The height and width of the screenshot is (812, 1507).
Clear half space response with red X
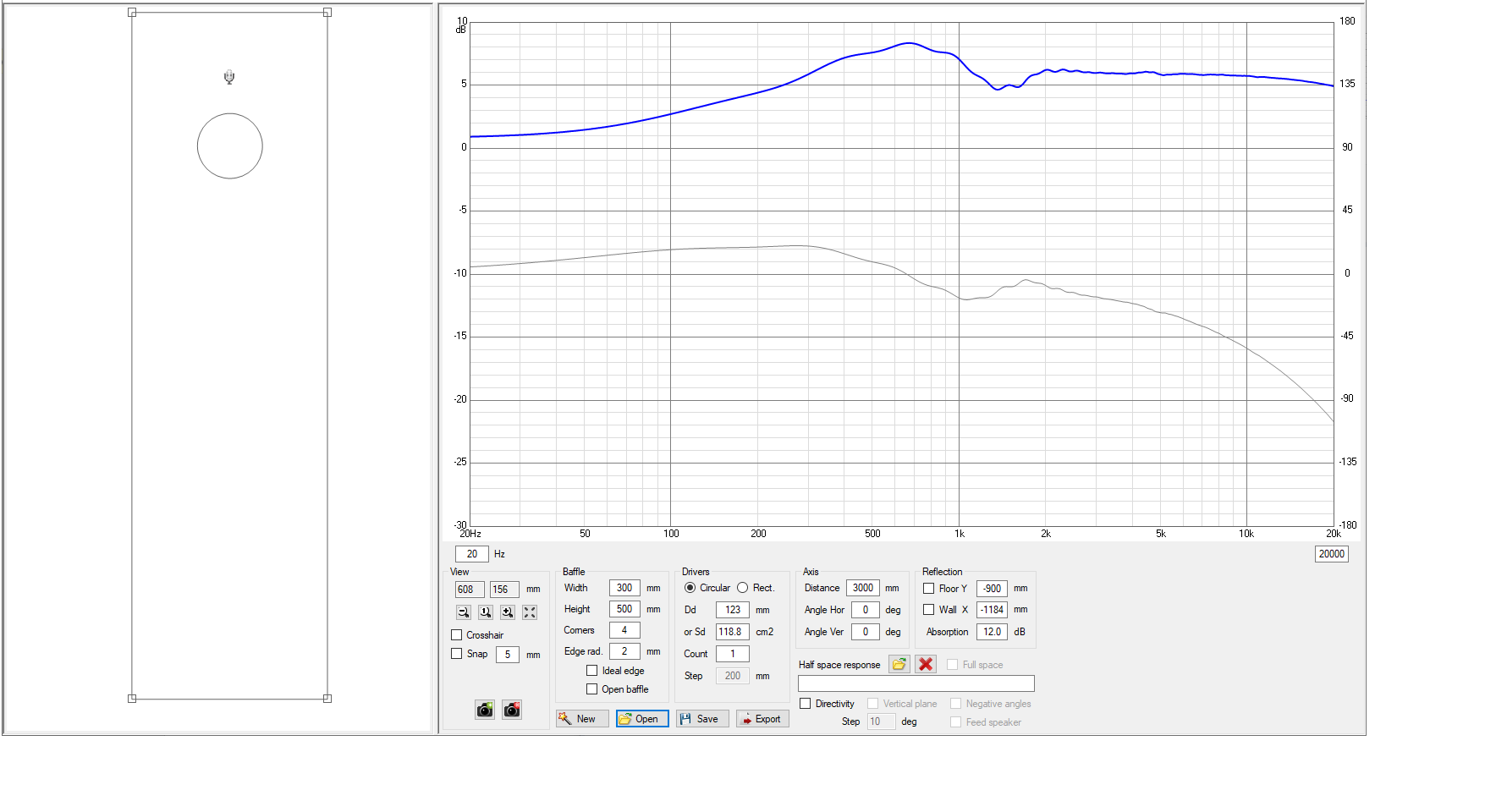coord(926,665)
